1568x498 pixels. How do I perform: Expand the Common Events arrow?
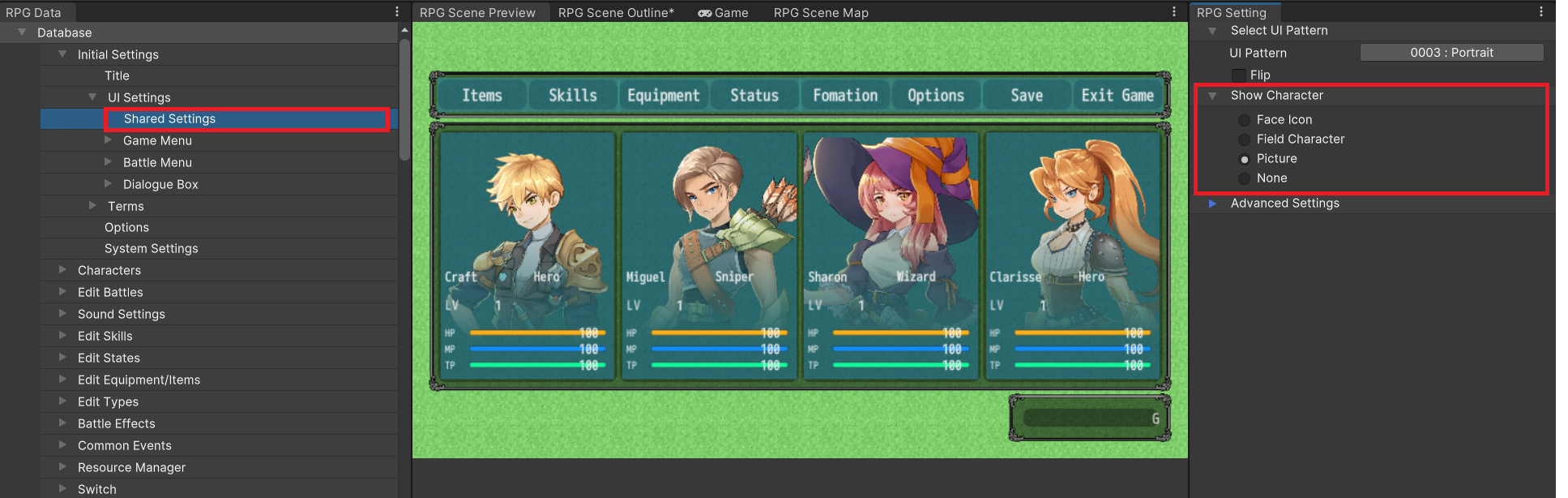pos(62,445)
